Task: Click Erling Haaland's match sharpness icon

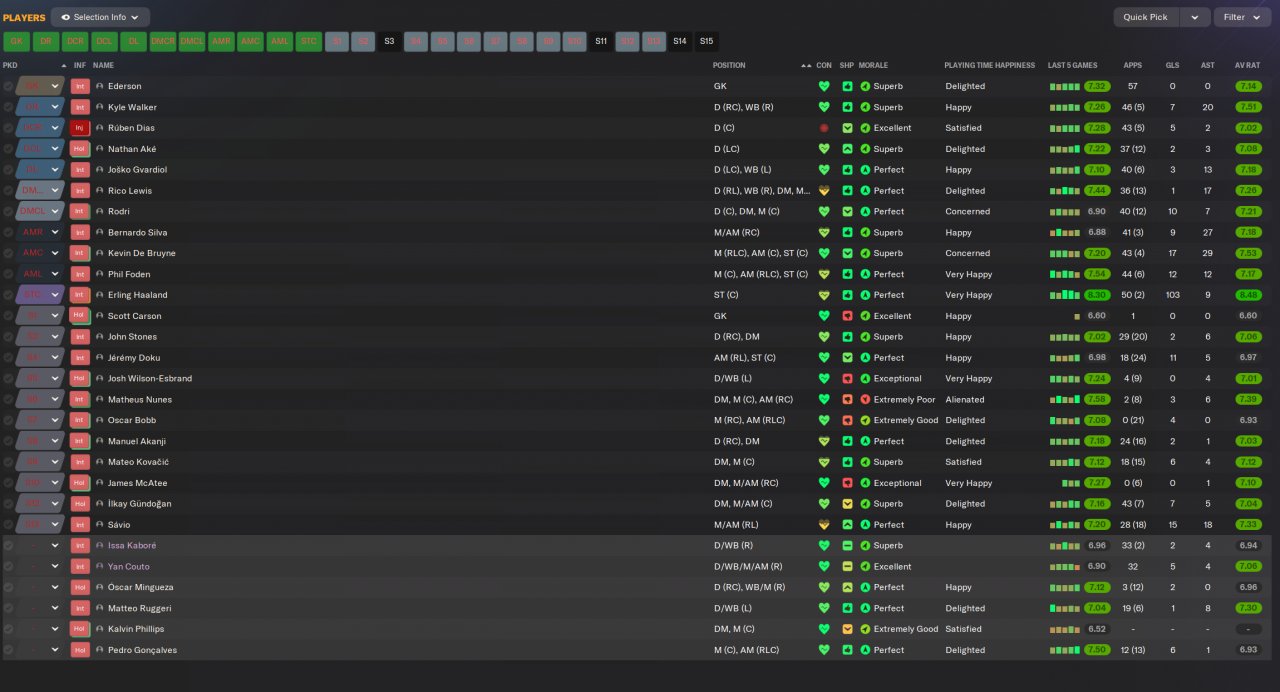Action: 847,295
